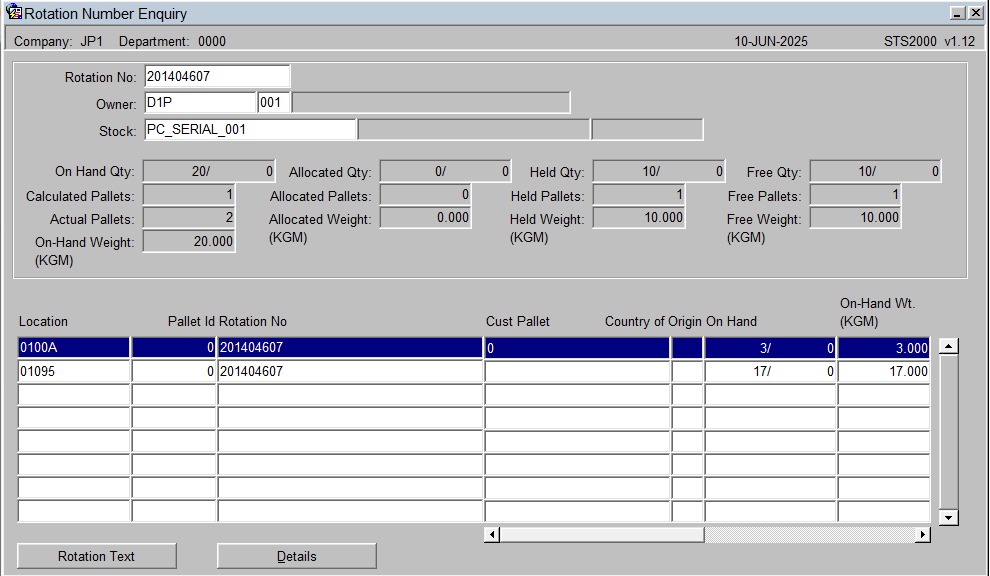The height and width of the screenshot is (576, 990).
Task: Open the Details button
Action: pos(297,556)
